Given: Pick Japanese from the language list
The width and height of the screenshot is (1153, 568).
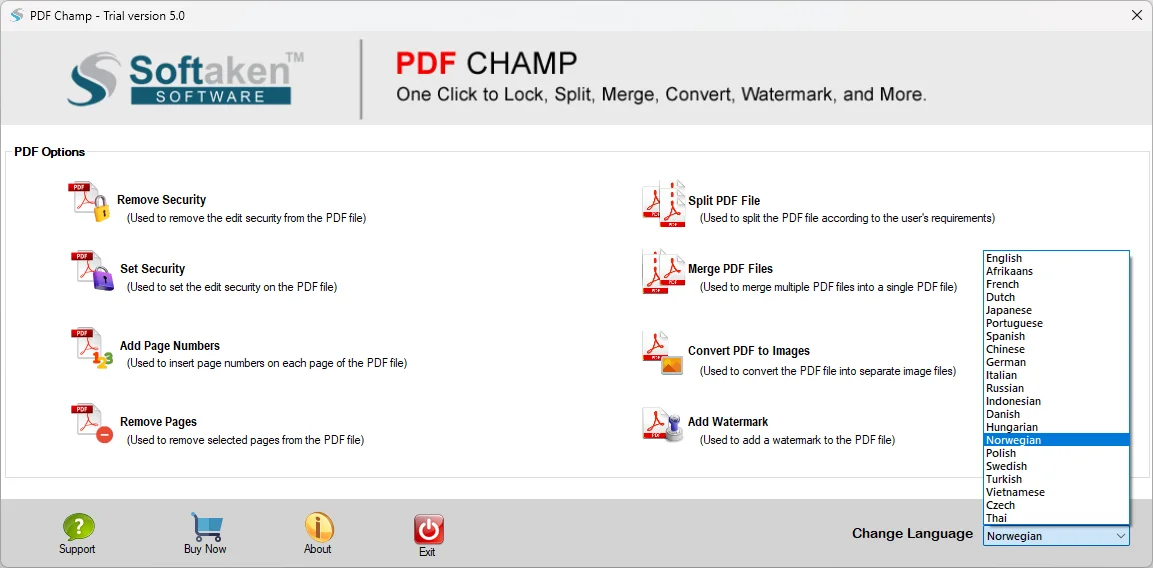Looking at the screenshot, I should coord(1056,310).
